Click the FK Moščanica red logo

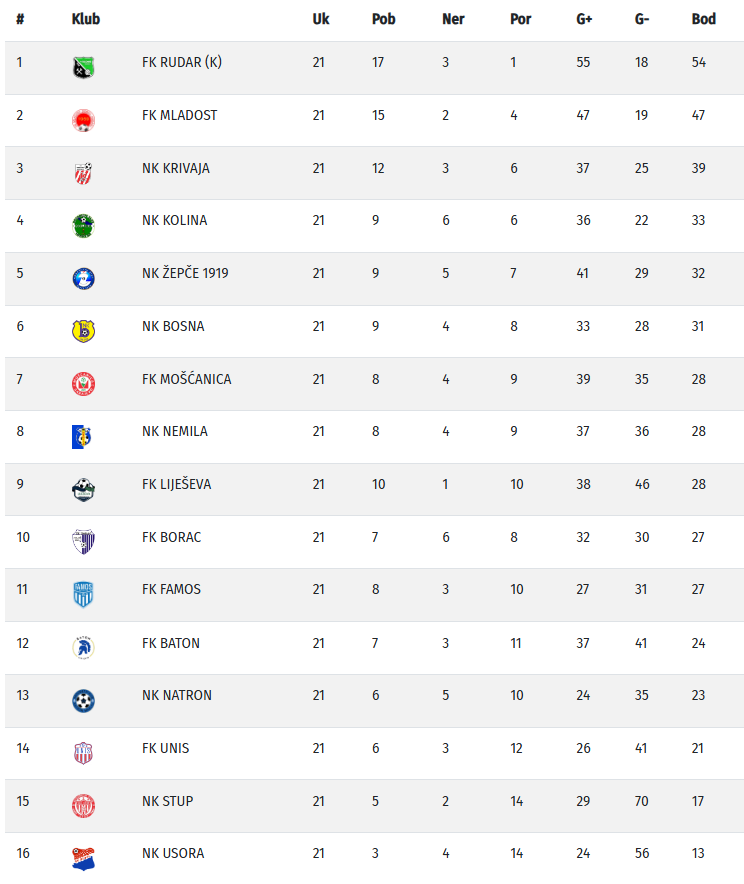click(x=84, y=384)
